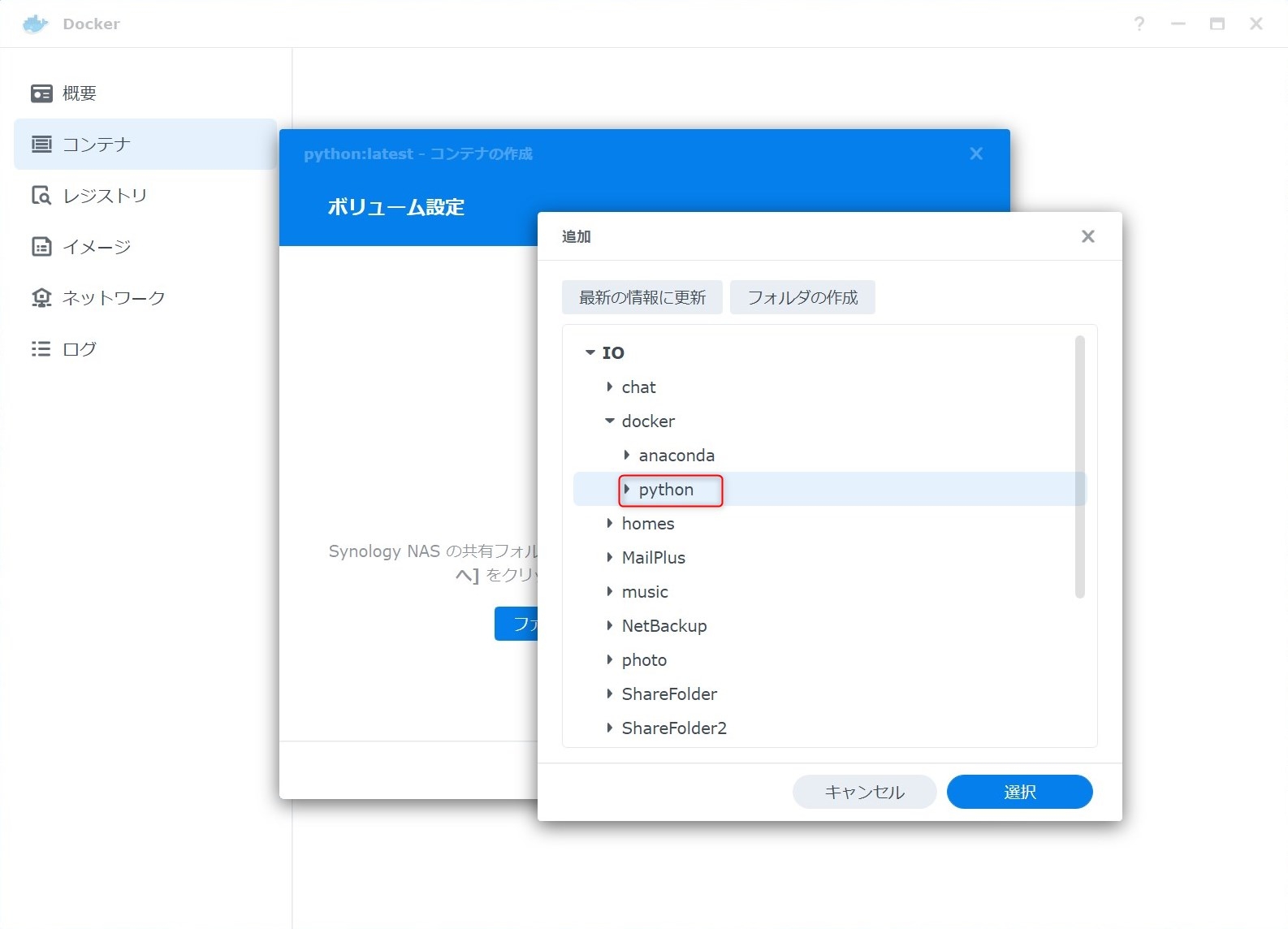The height and width of the screenshot is (929, 1288).
Task: Expand the python folder arrow
Action: pyautogui.click(x=626, y=489)
